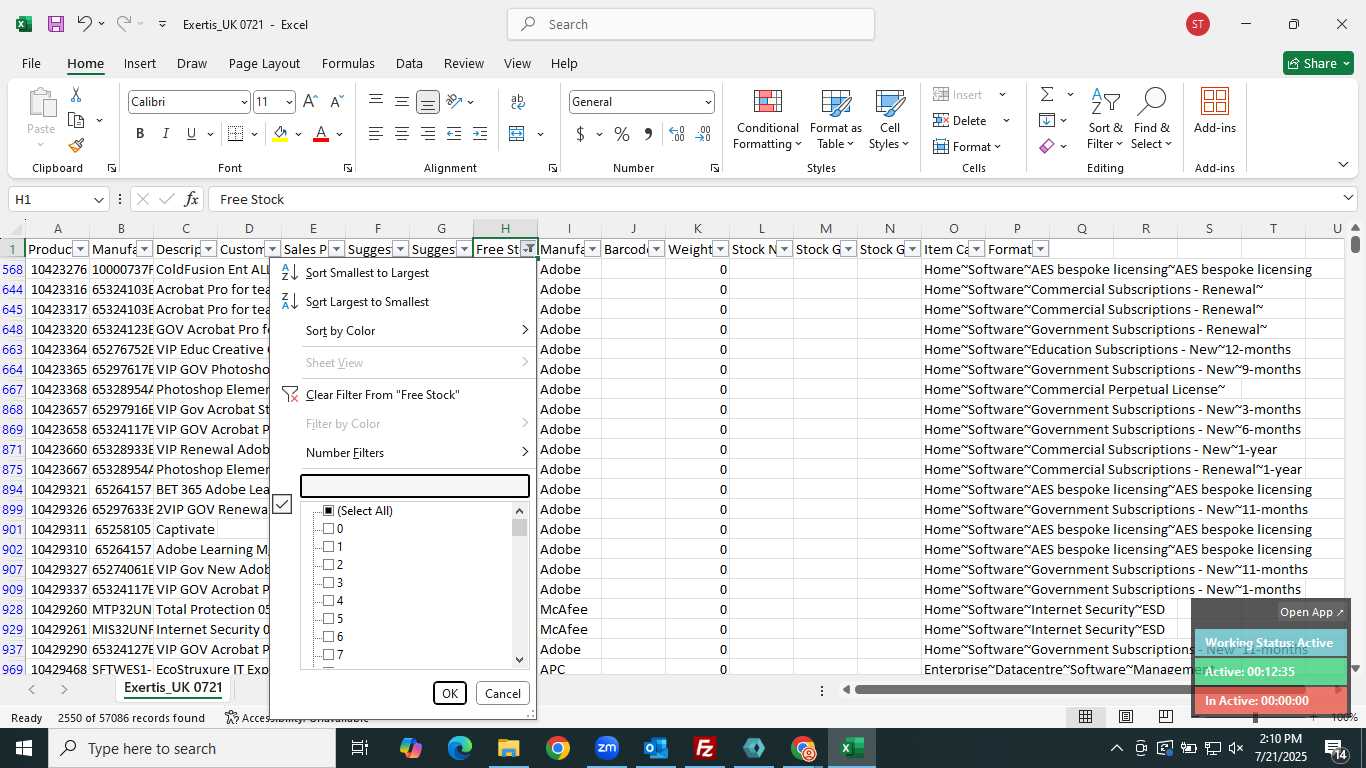Click the Undo arrow icon
The height and width of the screenshot is (768, 1366).
coord(85,24)
